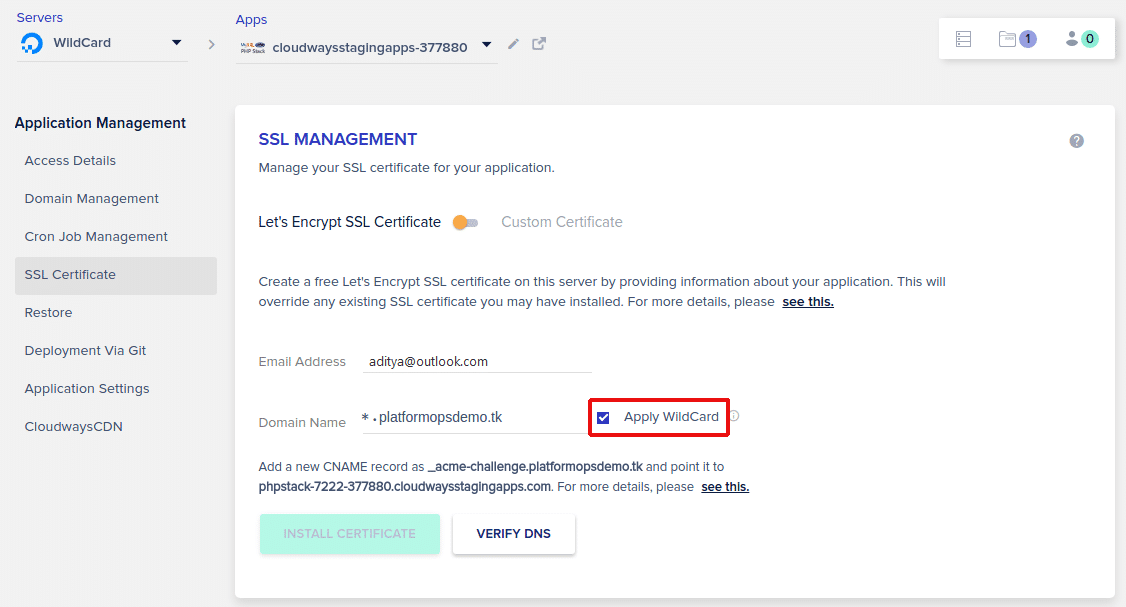Open app via the external link icon
1126x607 pixels.
tap(539, 44)
